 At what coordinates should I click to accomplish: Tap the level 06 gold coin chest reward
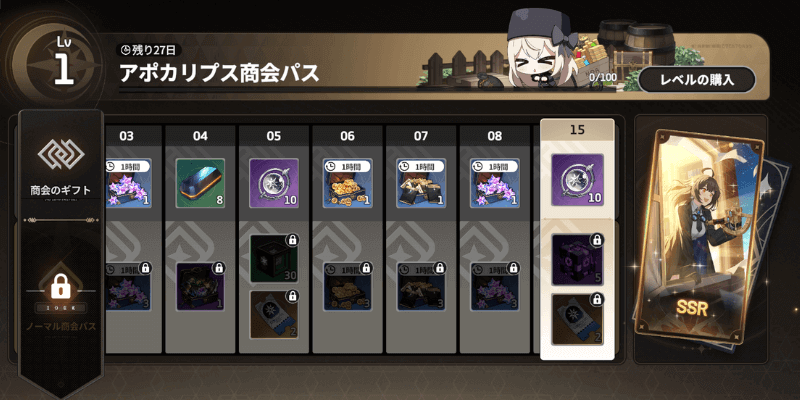click(x=347, y=183)
